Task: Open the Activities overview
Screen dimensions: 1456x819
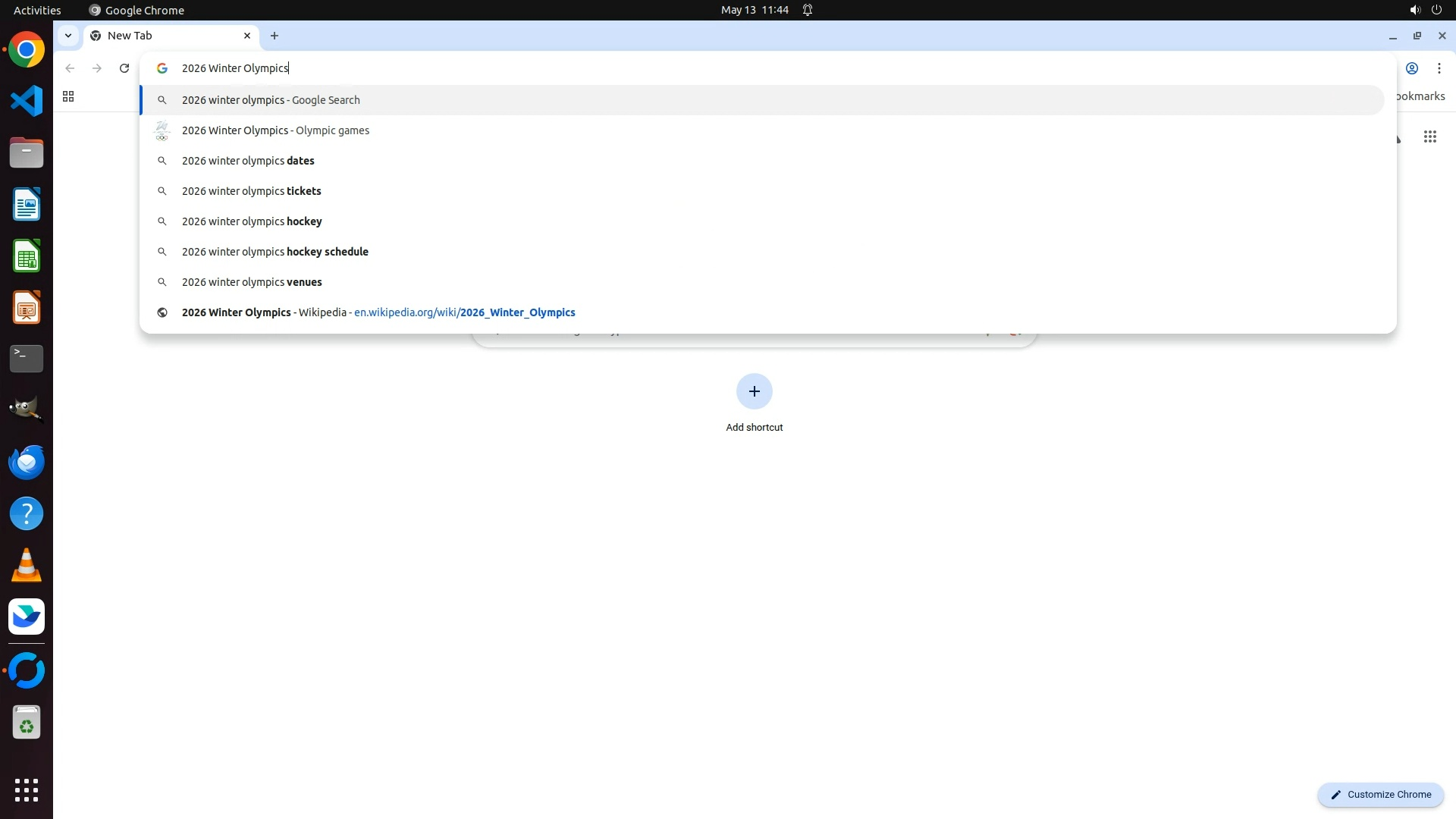Action: pos(37,10)
